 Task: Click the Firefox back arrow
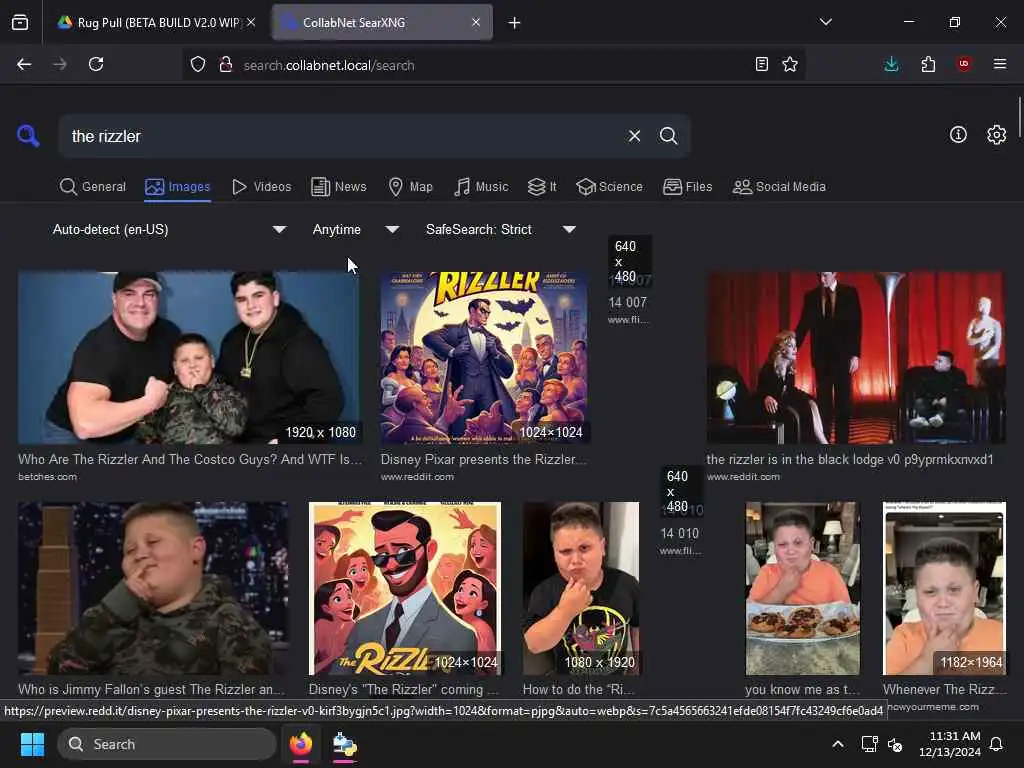tap(24, 64)
